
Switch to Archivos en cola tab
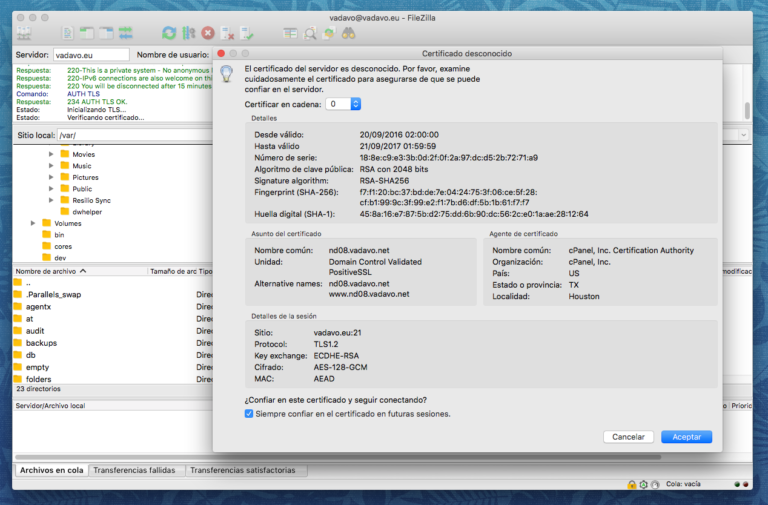pos(51,470)
